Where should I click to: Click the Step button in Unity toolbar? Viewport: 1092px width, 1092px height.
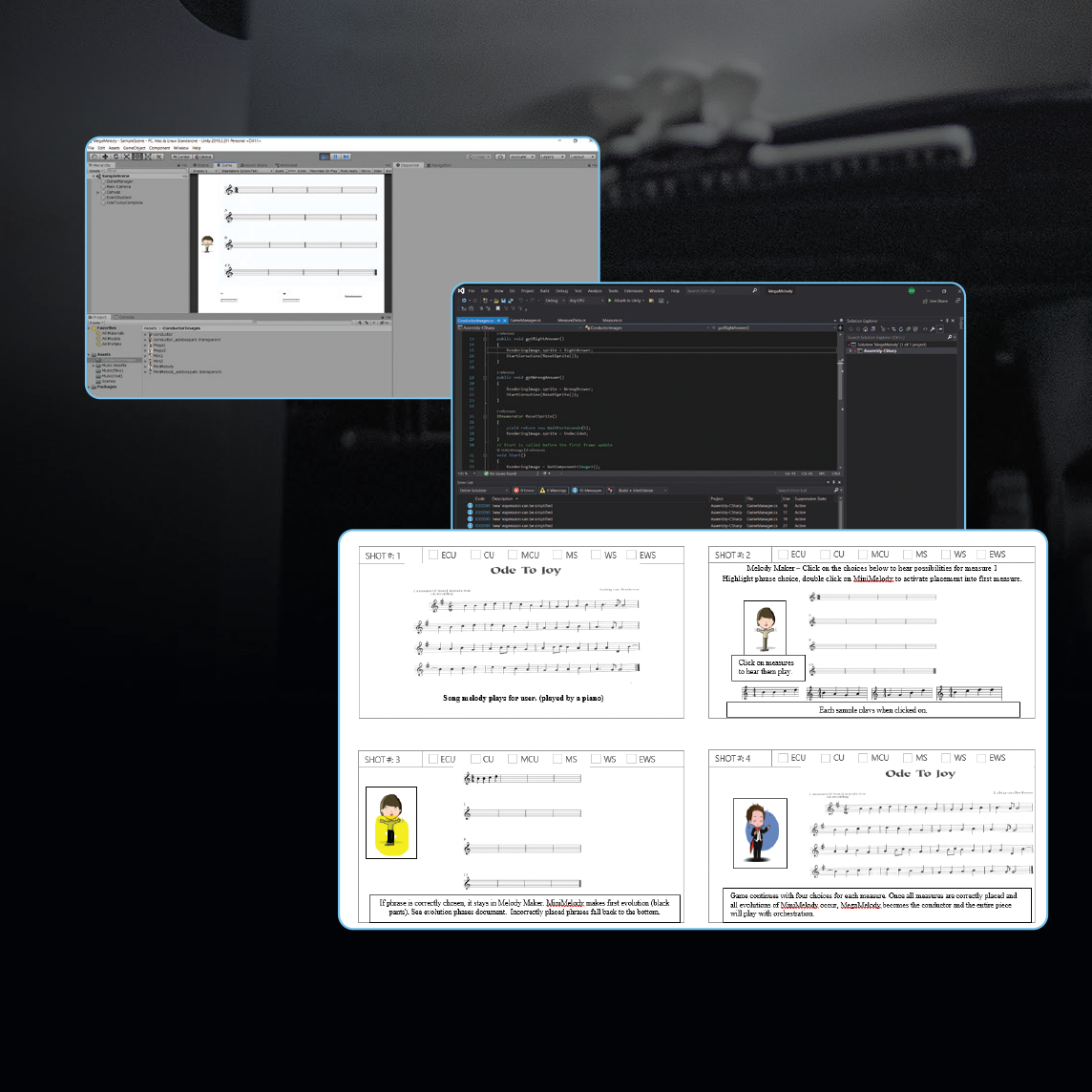click(x=346, y=157)
